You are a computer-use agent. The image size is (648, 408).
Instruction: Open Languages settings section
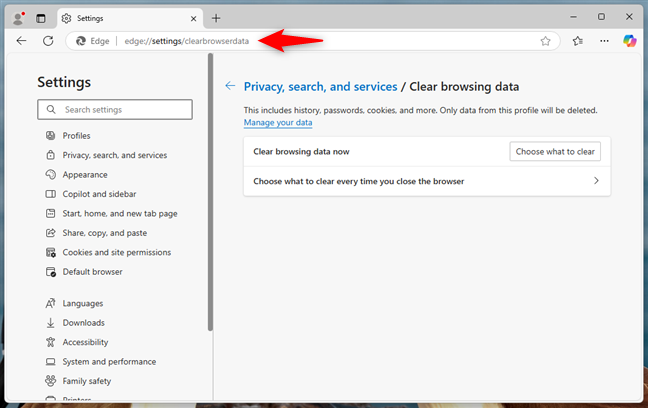[83, 303]
